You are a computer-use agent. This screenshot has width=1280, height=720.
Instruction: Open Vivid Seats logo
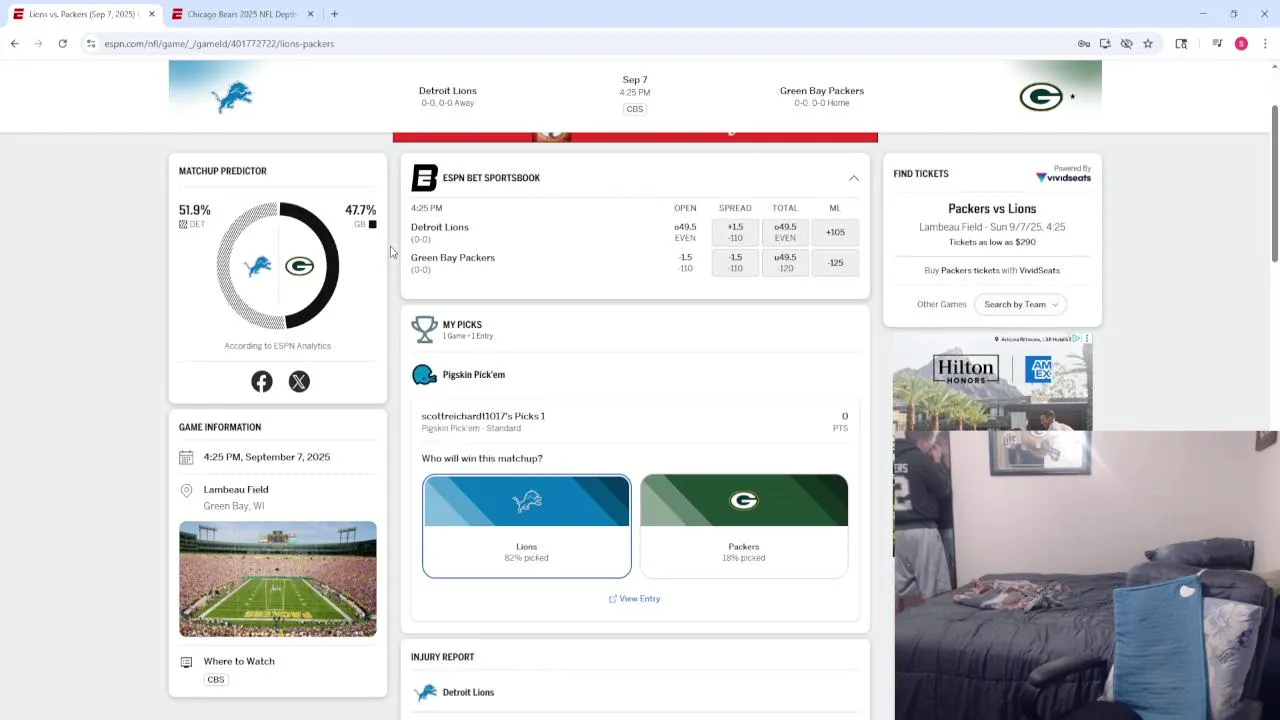tap(1063, 177)
